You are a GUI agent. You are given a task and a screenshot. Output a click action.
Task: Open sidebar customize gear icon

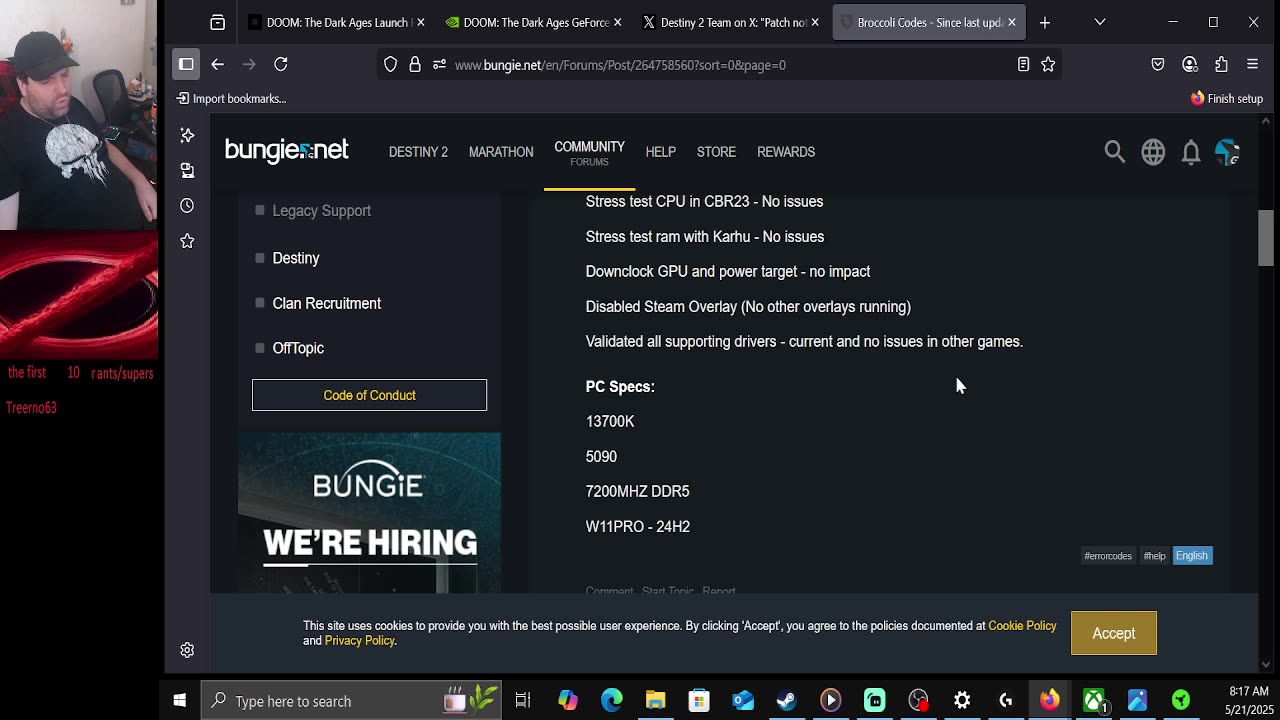[187, 650]
